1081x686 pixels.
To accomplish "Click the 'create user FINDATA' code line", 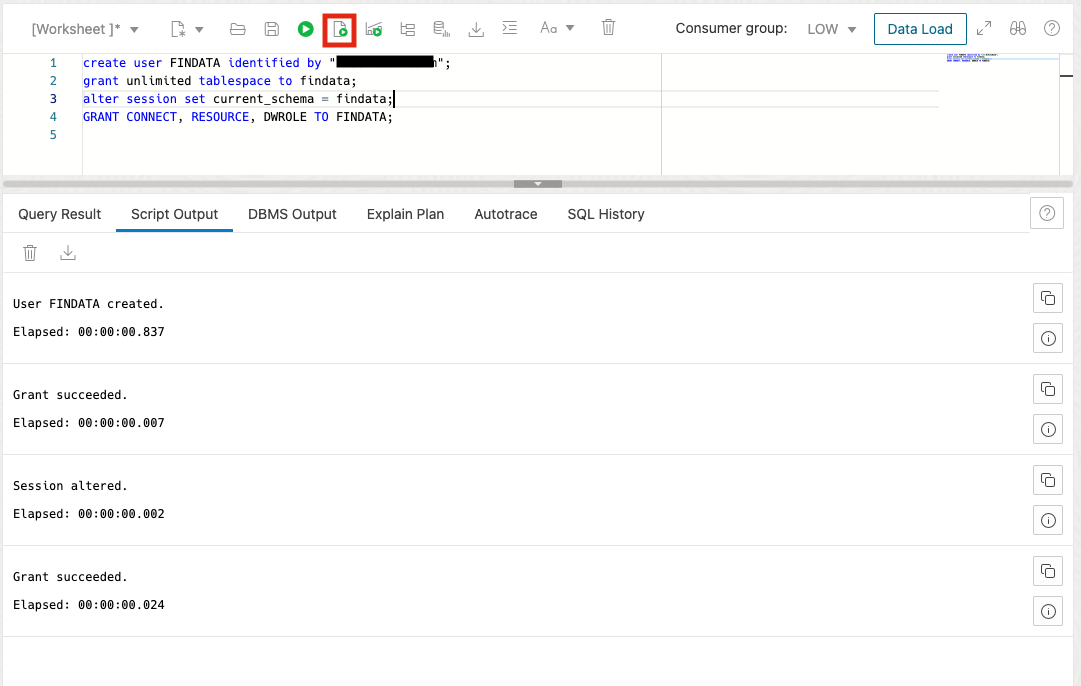I will pos(266,63).
